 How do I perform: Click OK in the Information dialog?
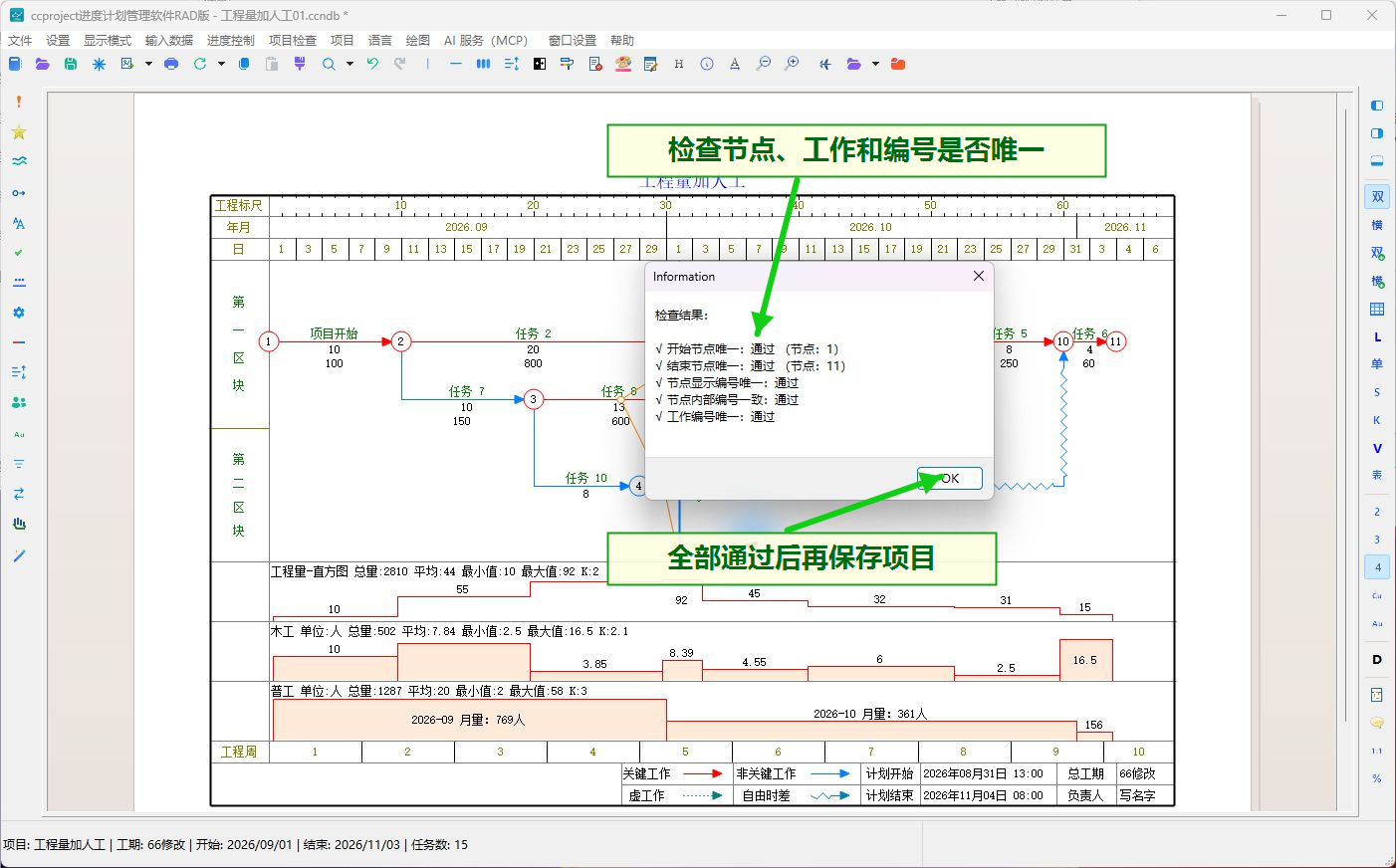click(x=950, y=479)
